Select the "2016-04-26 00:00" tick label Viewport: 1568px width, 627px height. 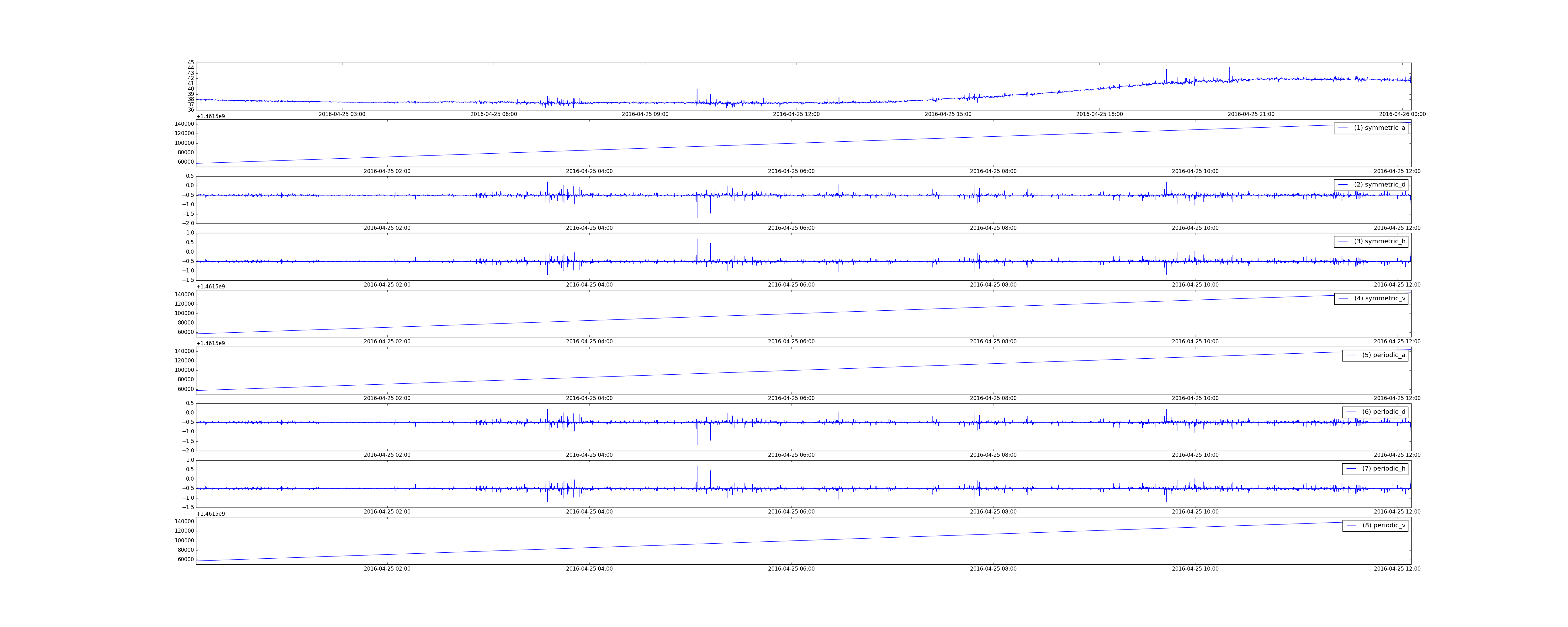coord(1402,114)
